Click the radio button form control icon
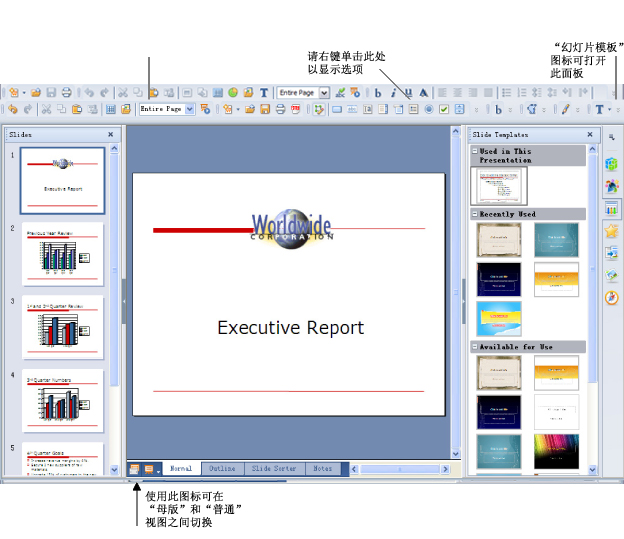This screenshot has height=539, width=624. (429, 109)
